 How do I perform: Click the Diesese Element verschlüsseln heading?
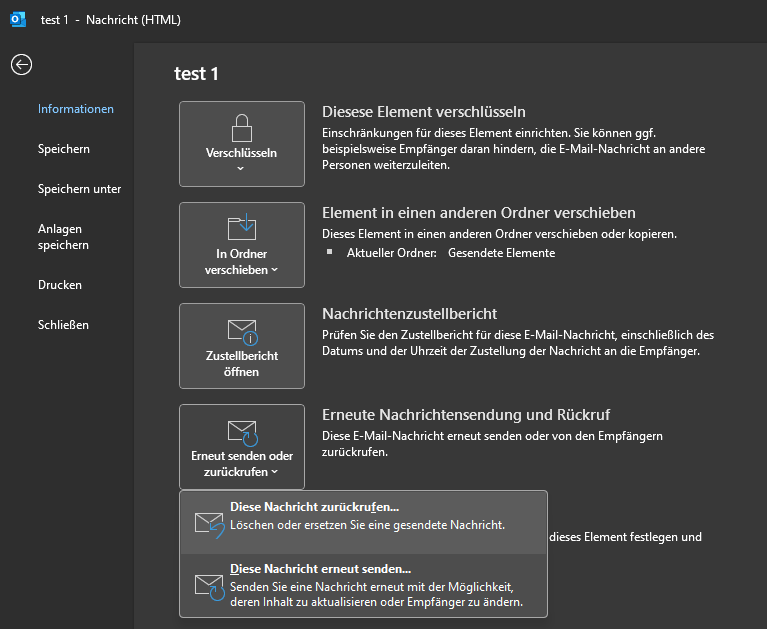coord(424,112)
